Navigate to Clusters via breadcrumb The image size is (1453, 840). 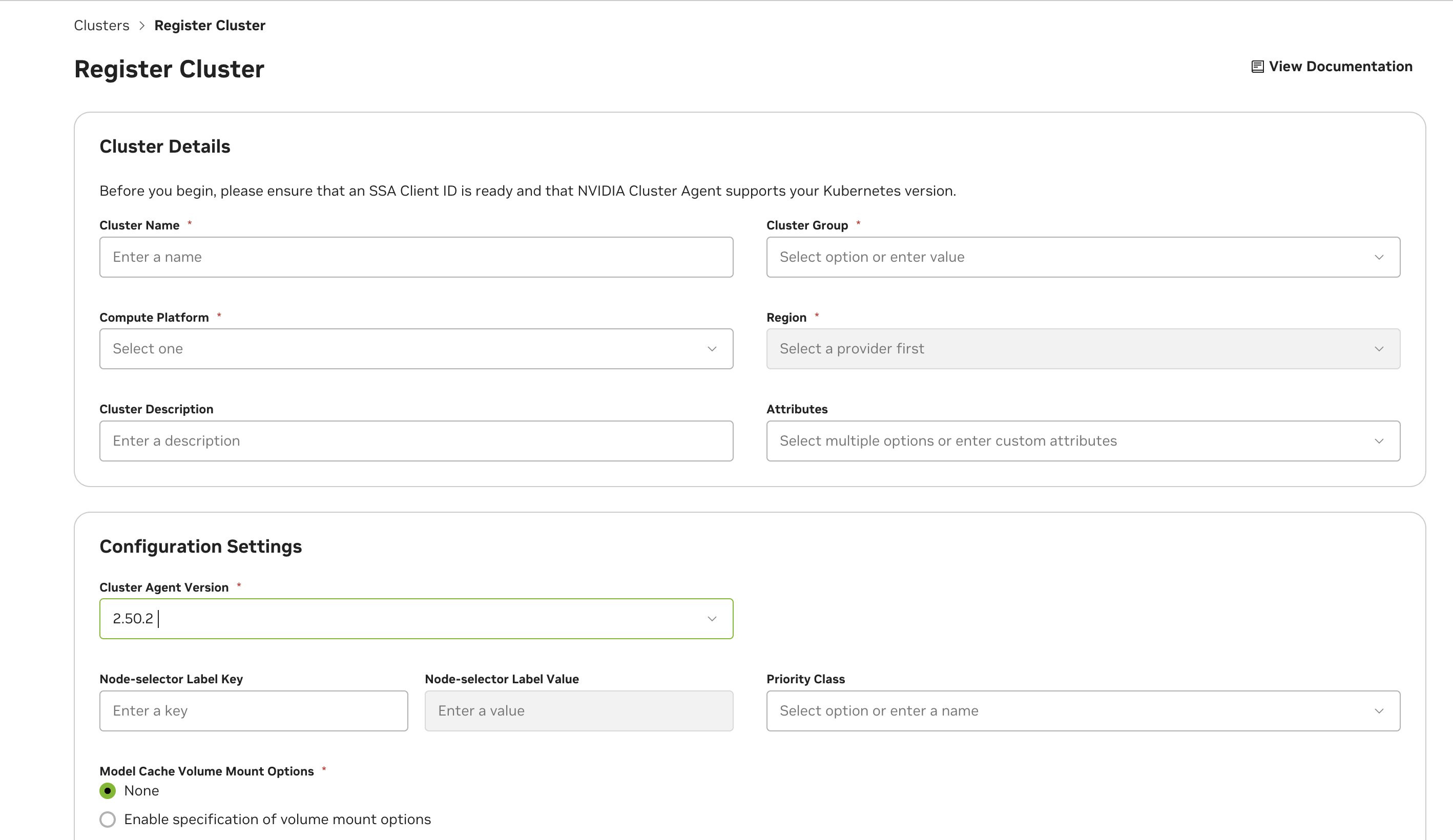pos(101,25)
